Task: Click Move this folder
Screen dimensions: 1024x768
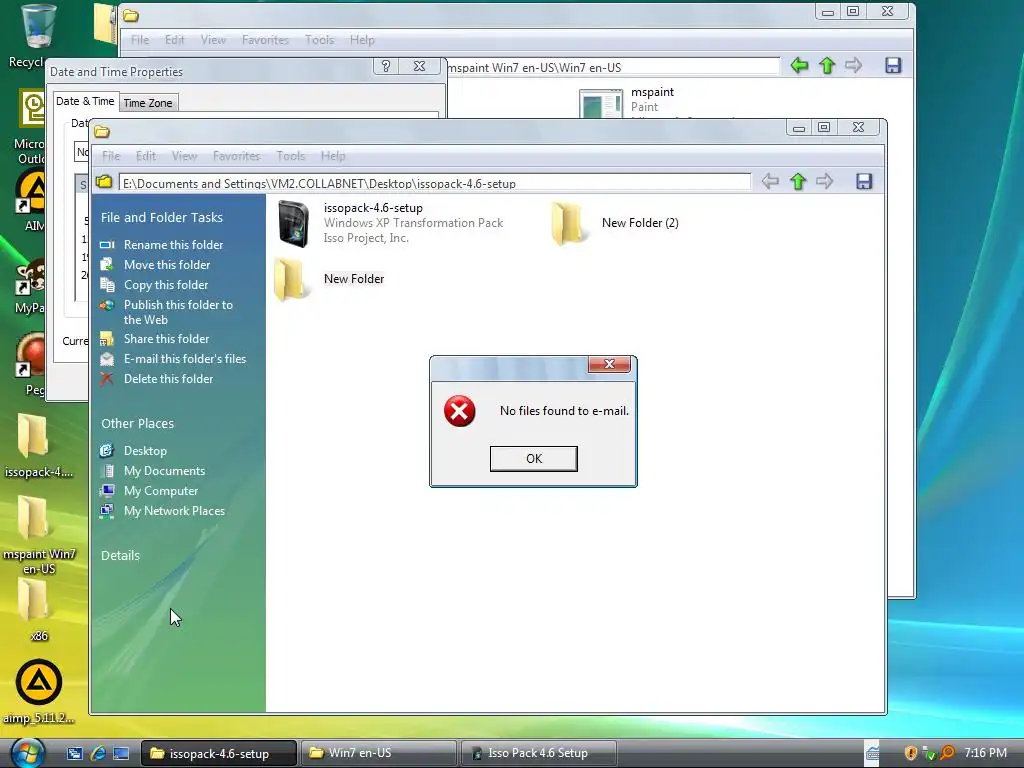Action: 167,264
